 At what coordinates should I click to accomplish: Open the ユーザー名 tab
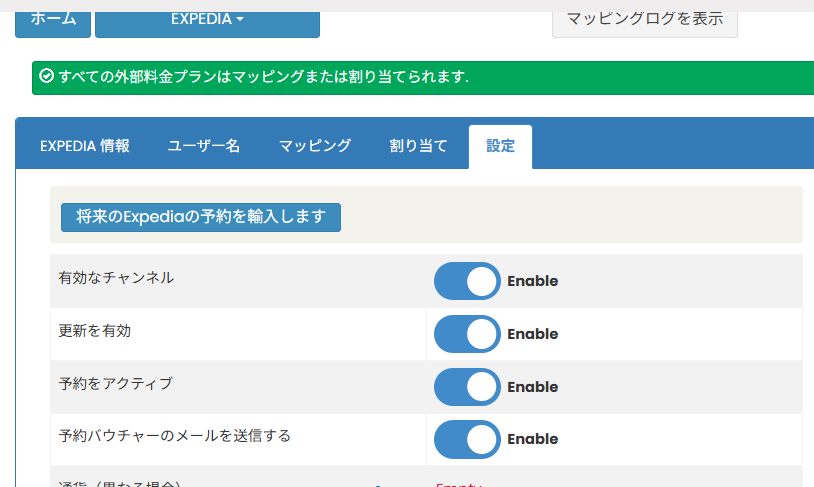(x=204, y=146)
